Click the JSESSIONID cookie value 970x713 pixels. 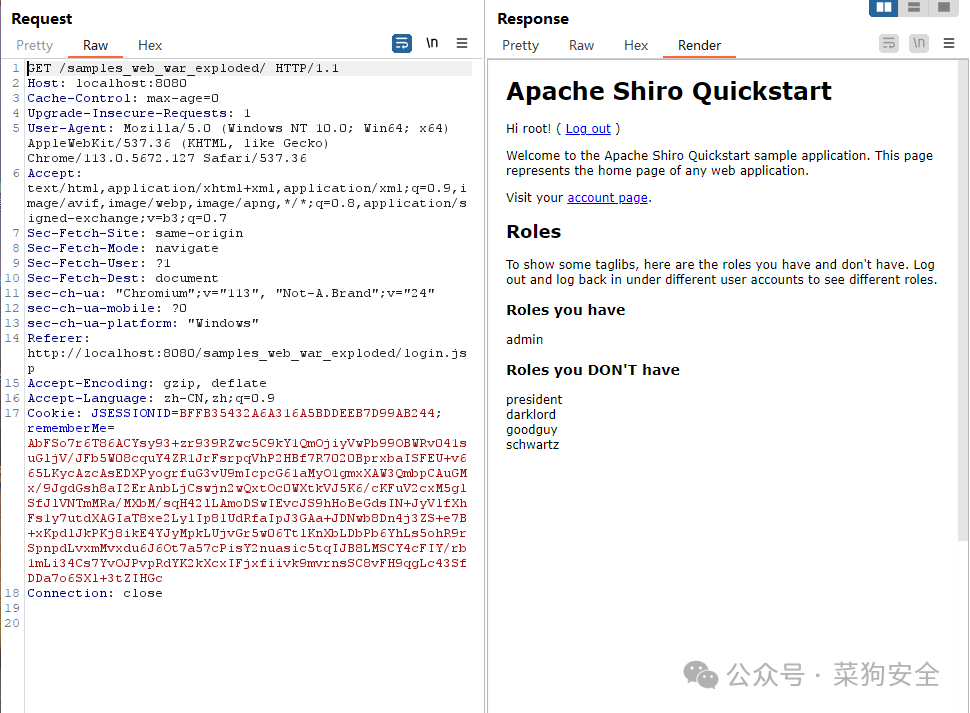click(x=307, y=413)
